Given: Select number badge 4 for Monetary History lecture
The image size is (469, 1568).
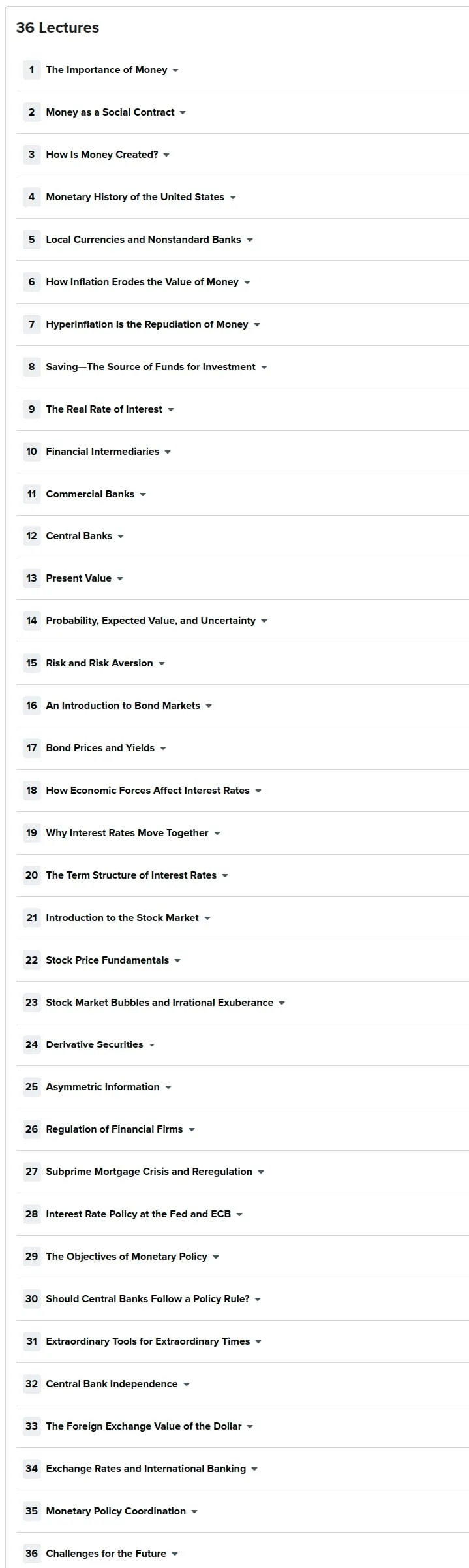Looking at the screenshot, I should click(31, 197).
